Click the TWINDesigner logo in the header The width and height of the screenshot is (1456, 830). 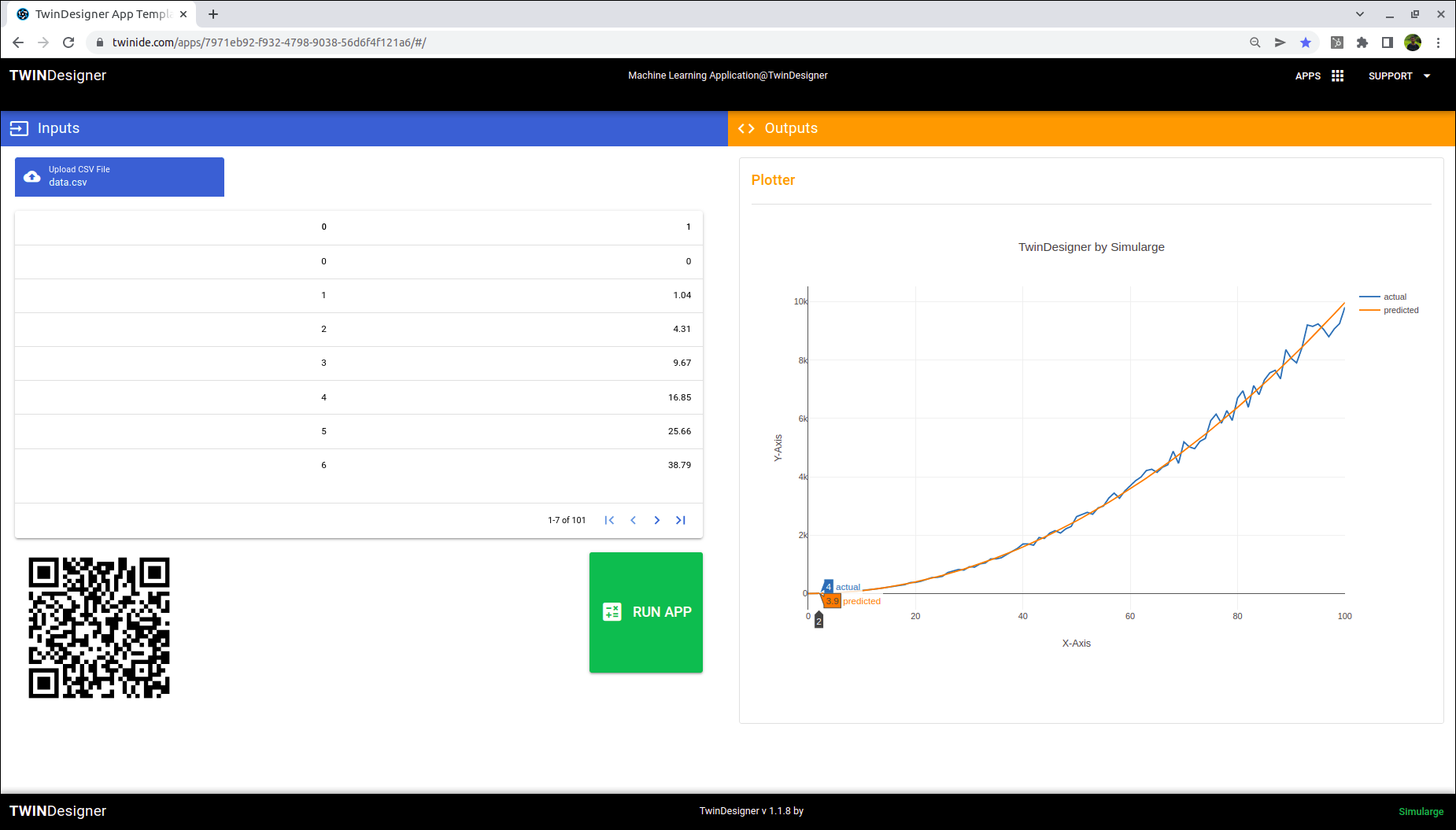click(x=57, y=76)
